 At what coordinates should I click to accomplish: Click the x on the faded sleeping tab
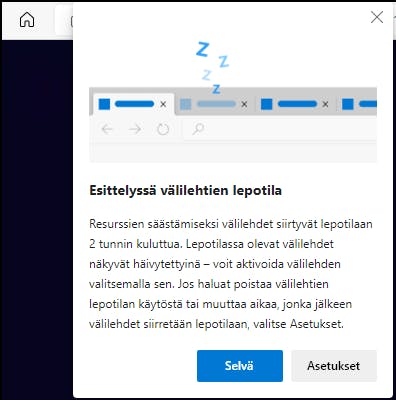click(x=244, y=104)
